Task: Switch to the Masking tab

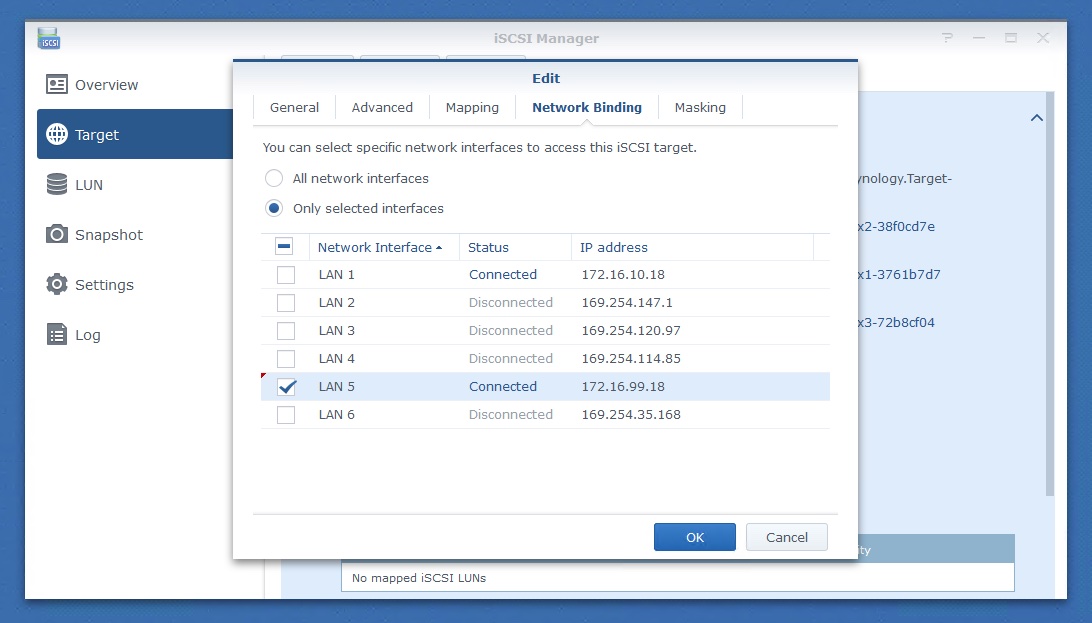Action: point(700,107)
